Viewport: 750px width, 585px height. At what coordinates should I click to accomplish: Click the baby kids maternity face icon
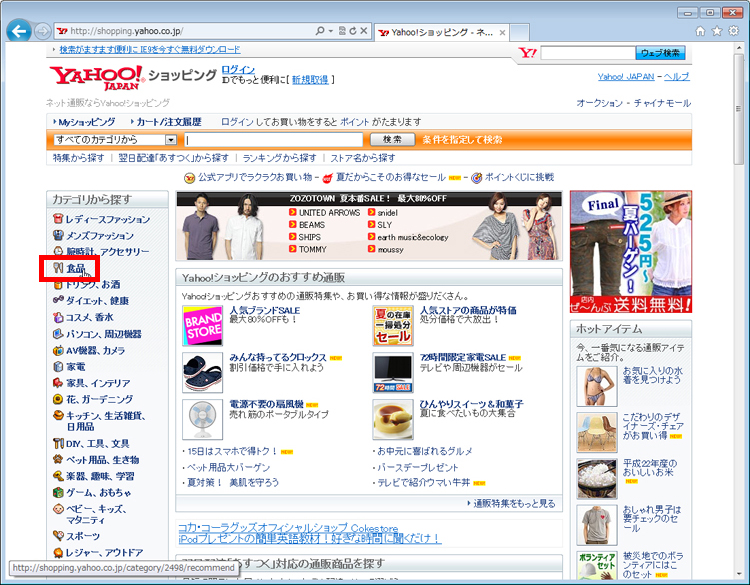(58, 508)
